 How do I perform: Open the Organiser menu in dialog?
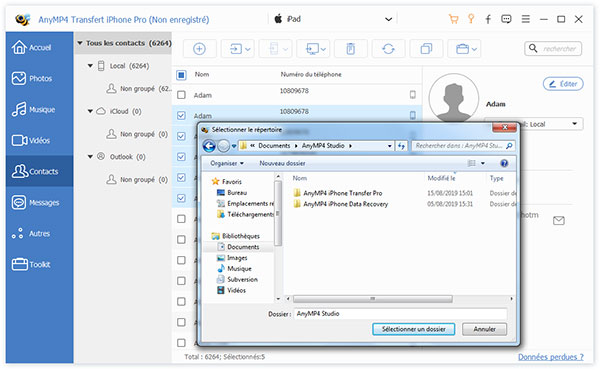tap(227, 163)
